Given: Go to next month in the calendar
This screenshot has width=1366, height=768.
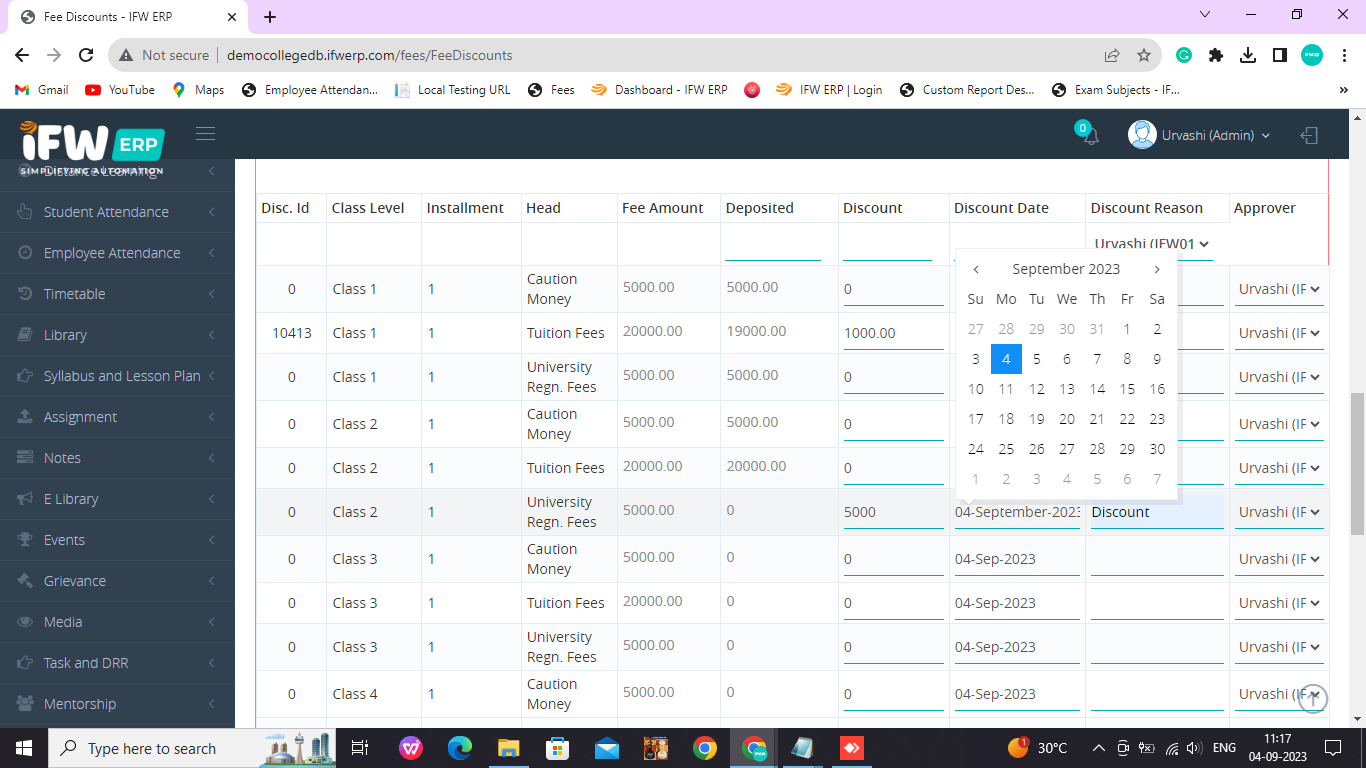Looking at the screenshot, I should tap(1157, 269).
